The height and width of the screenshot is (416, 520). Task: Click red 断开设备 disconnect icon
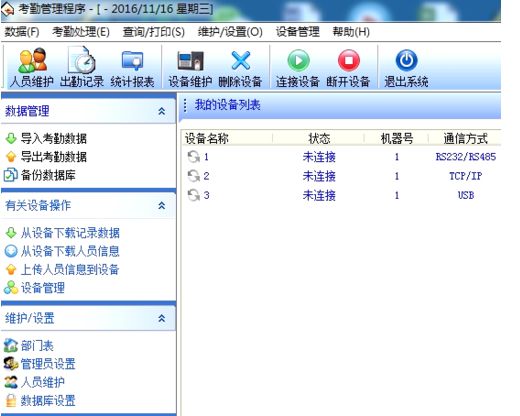pos(349,61)
